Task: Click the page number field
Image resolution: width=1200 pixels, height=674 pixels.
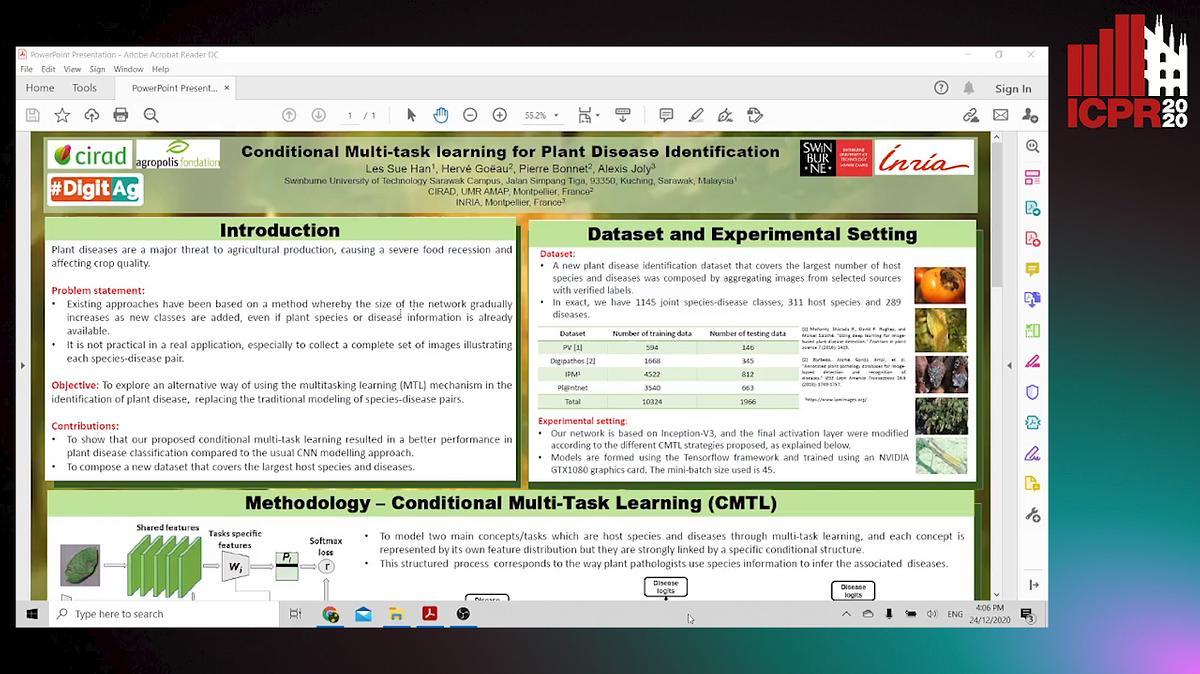Action: [350, 115]
